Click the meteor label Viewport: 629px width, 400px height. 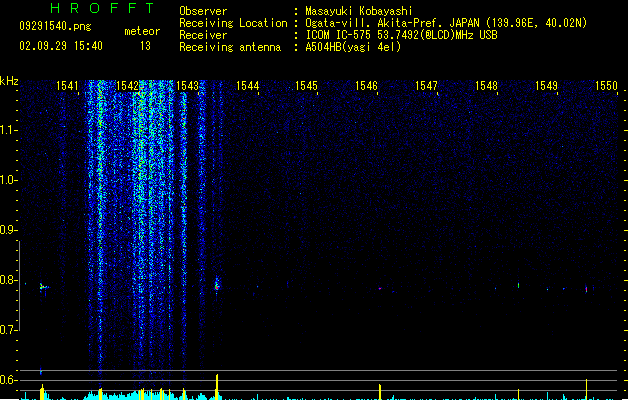coord(142,31)
